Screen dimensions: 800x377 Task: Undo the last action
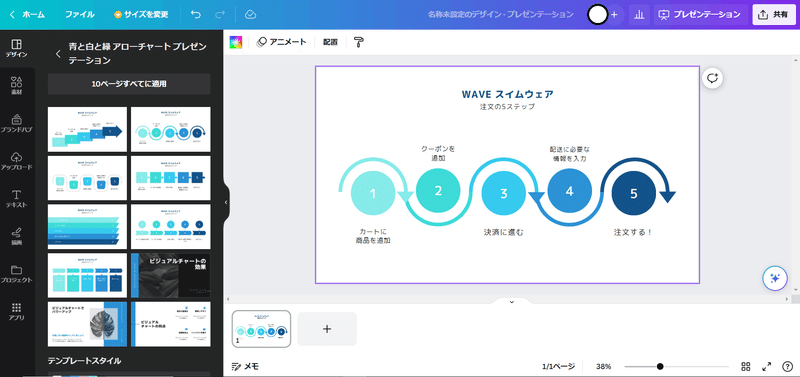196,15
